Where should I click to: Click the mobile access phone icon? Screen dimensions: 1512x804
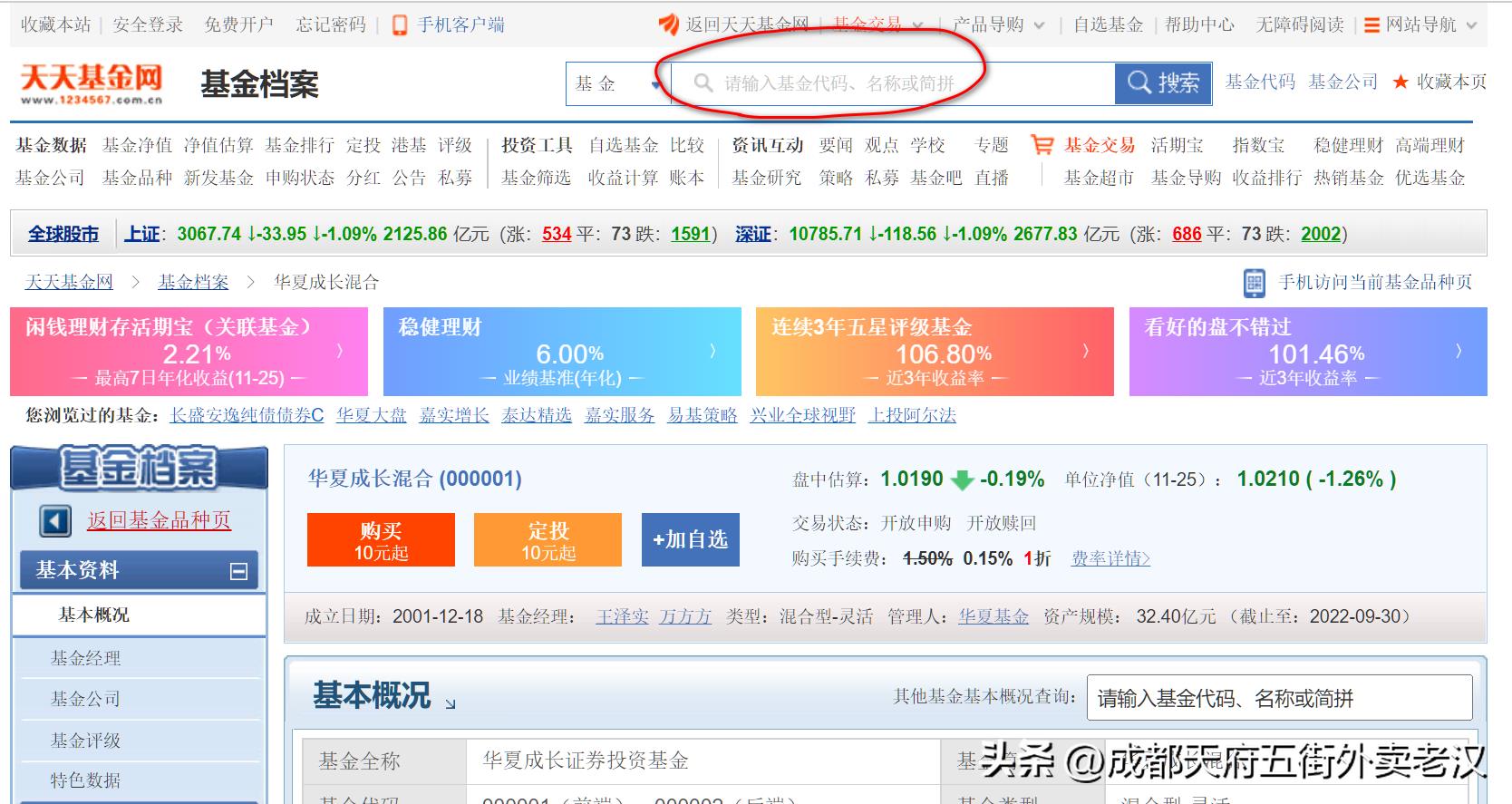coord(1254,283)
